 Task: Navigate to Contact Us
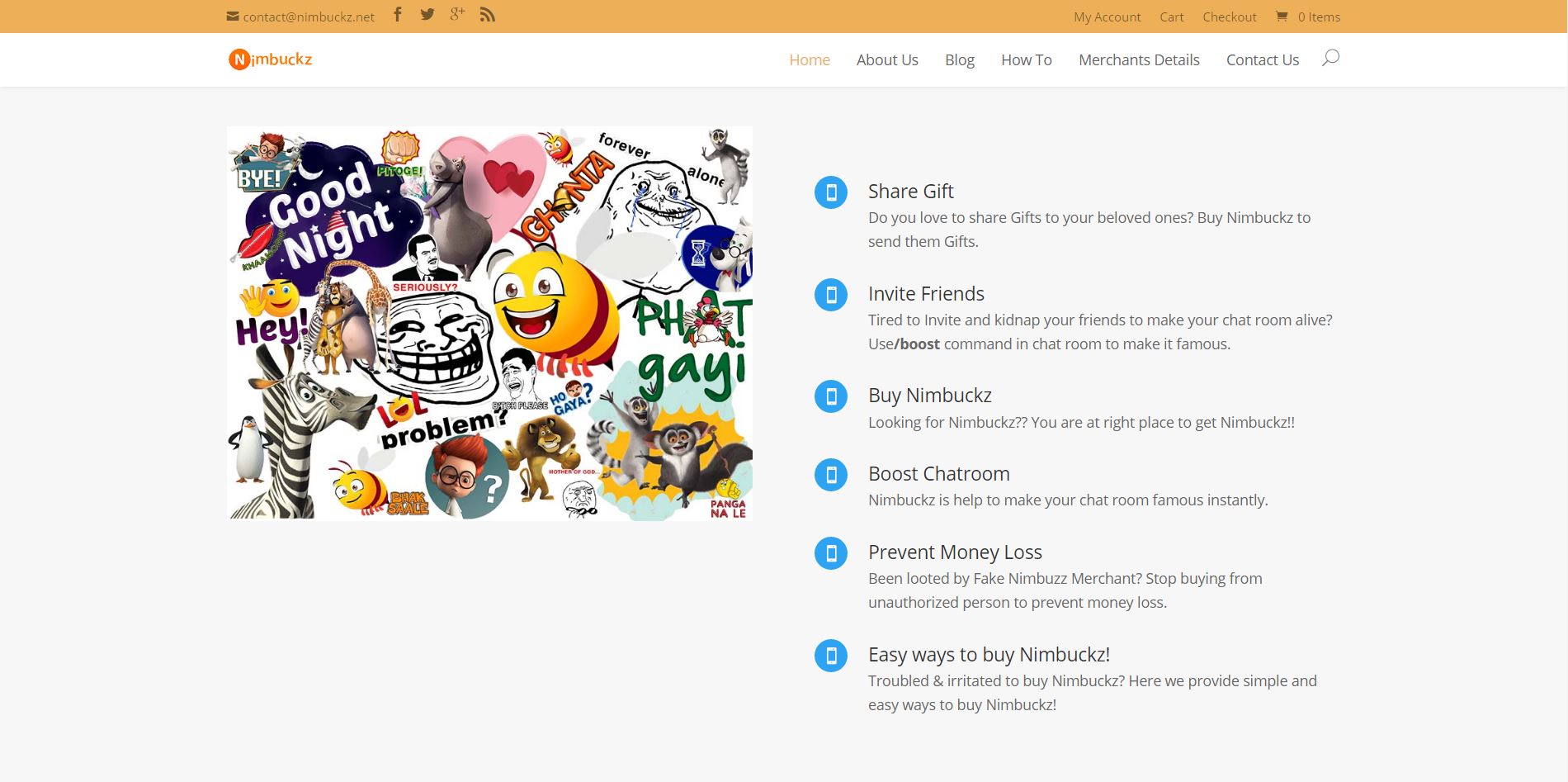(x=1263, y=59)
